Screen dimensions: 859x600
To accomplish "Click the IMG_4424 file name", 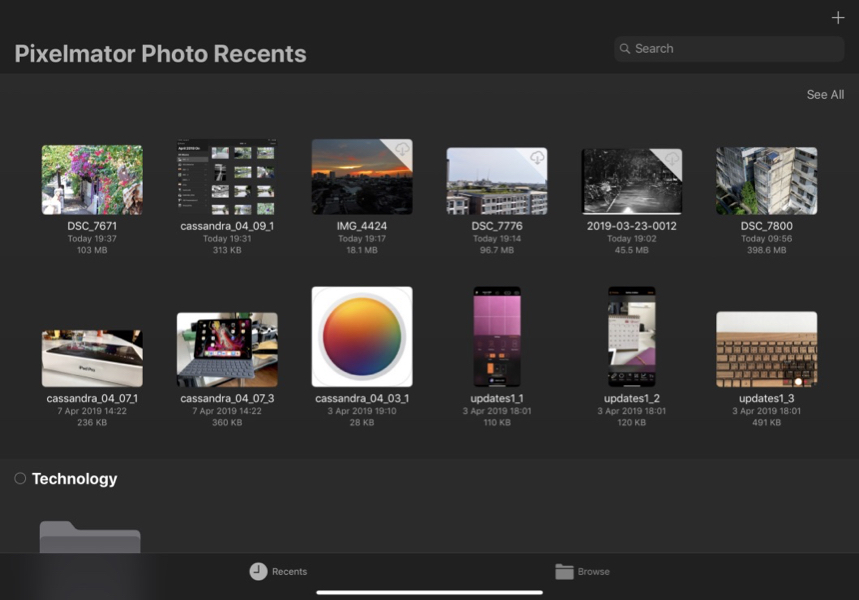I will (x=362, y=226).
